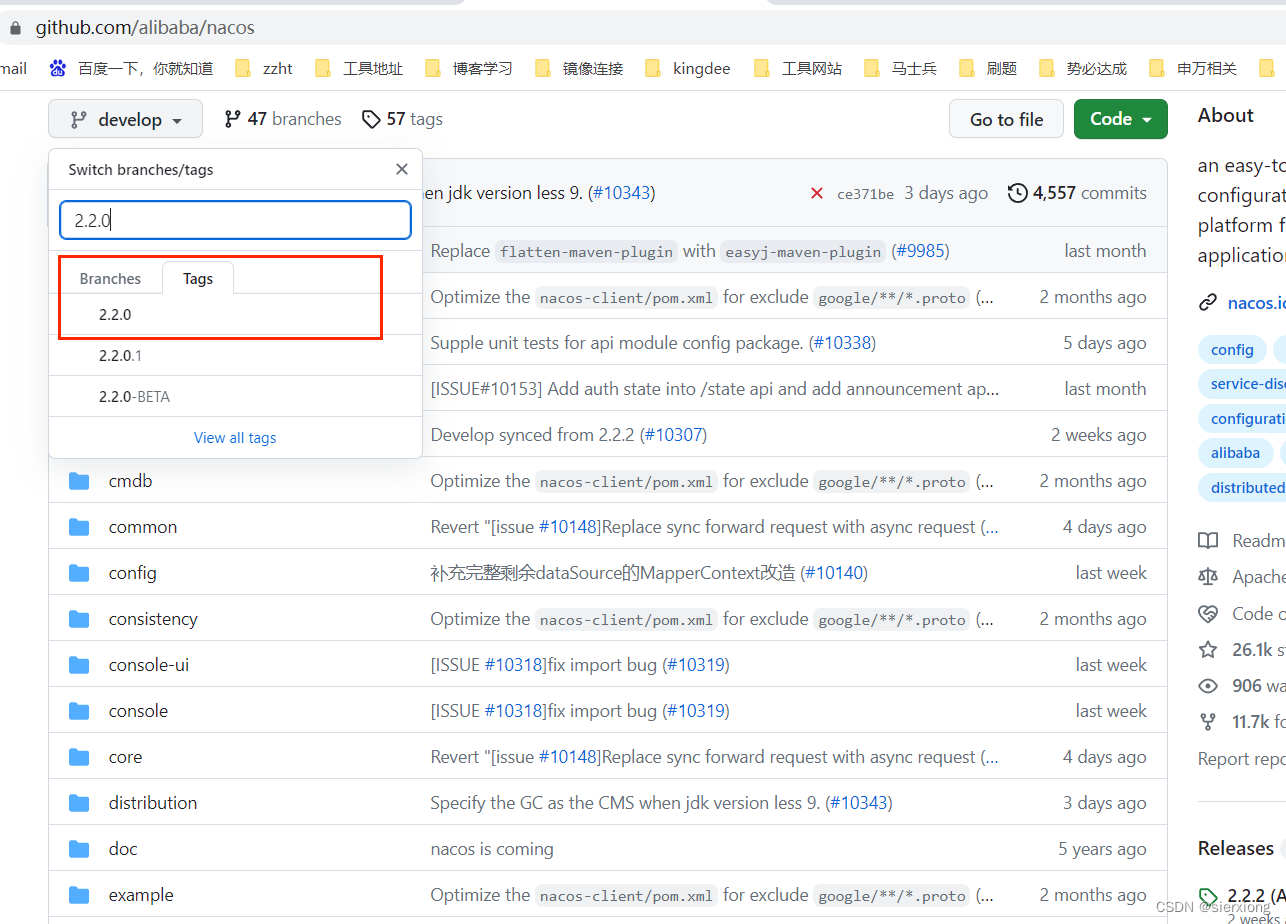Open pull request #10343 in latest commit

(621, 193)
